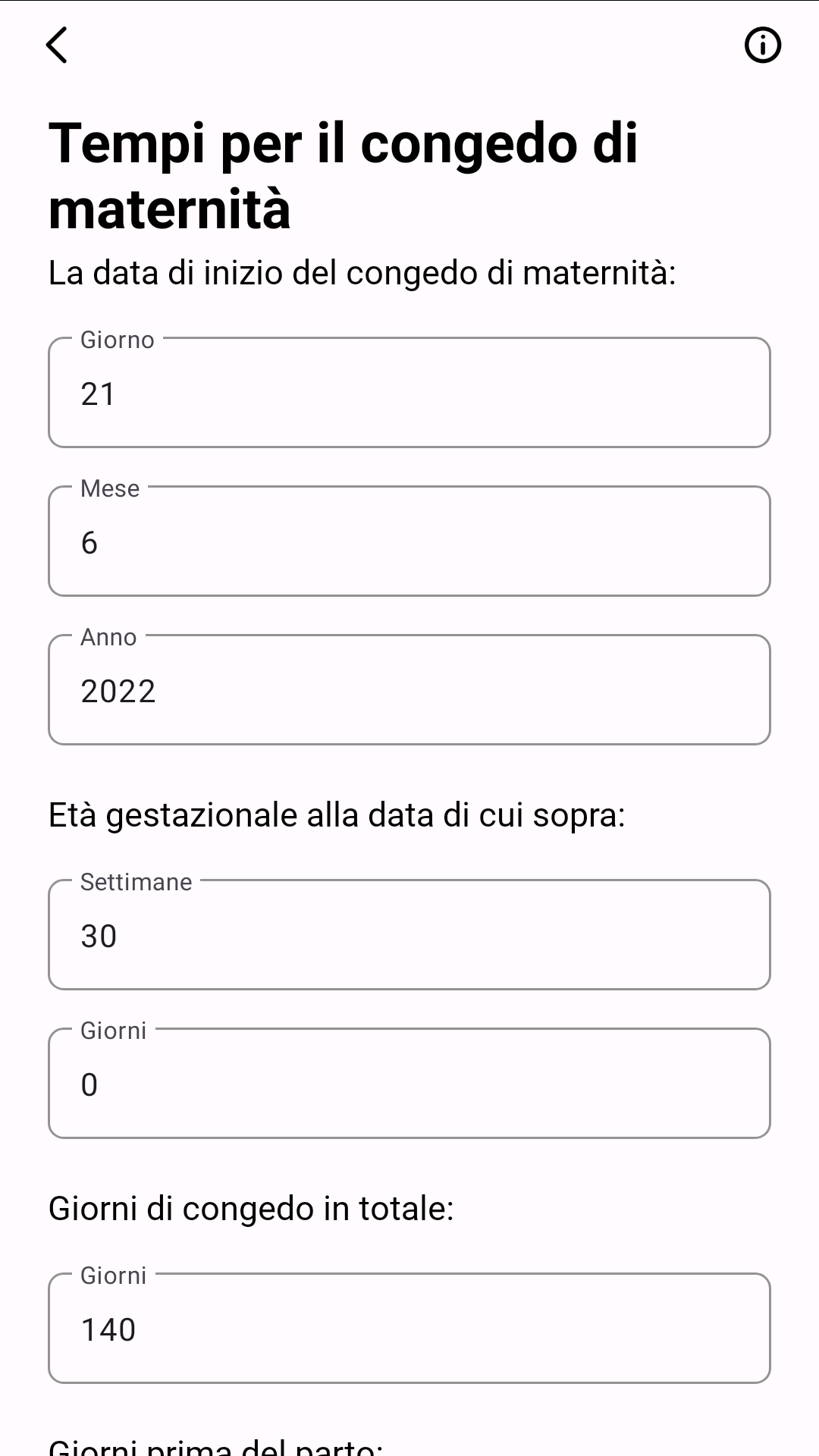Tap the title 'Tempi per il congedo di maternità'
Viewport: 819px width, 1456px height.
(343, 175)
